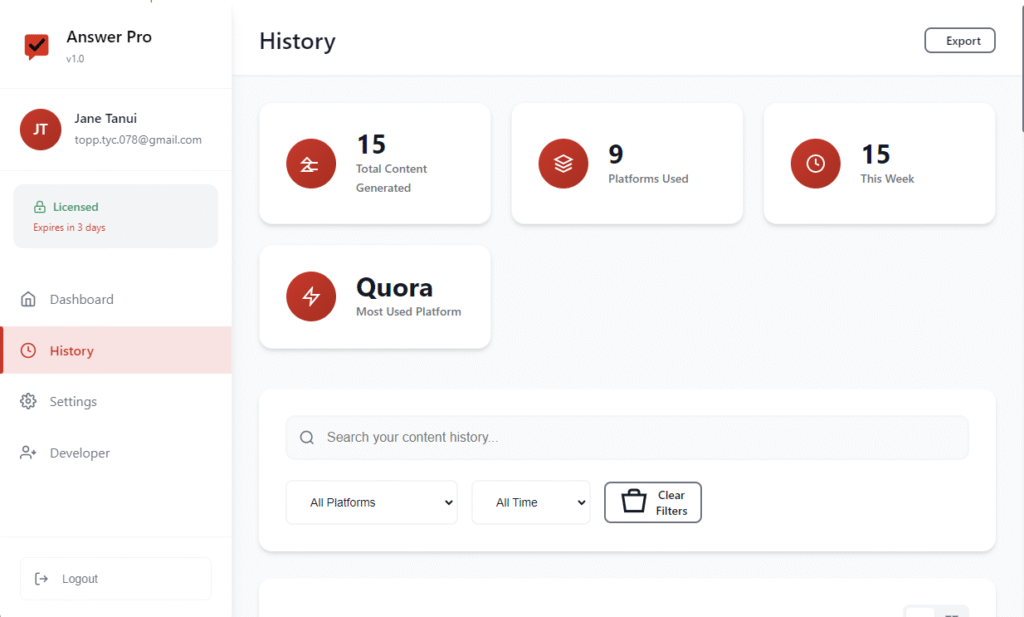This screenshot has height=617, width=1024.
Task: Click the Logout arrow icon
Action: click(x=41, y=578)
